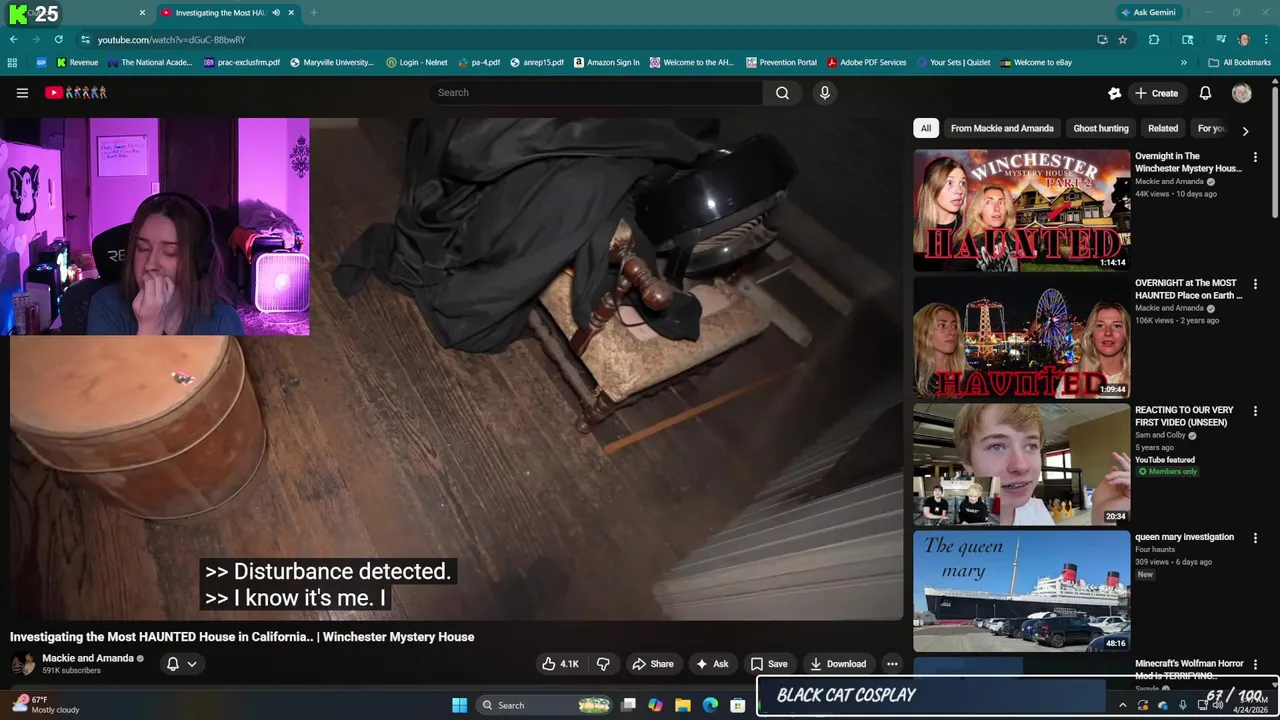Click the YouTube search input field
The image size is (1280, 720).
tap(596, 93)
